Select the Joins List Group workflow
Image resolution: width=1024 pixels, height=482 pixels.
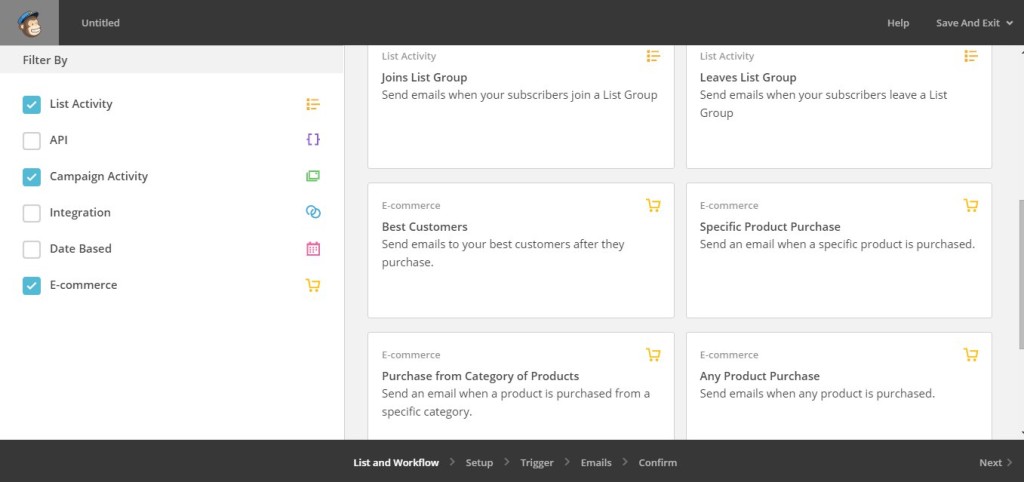[521, 106]
